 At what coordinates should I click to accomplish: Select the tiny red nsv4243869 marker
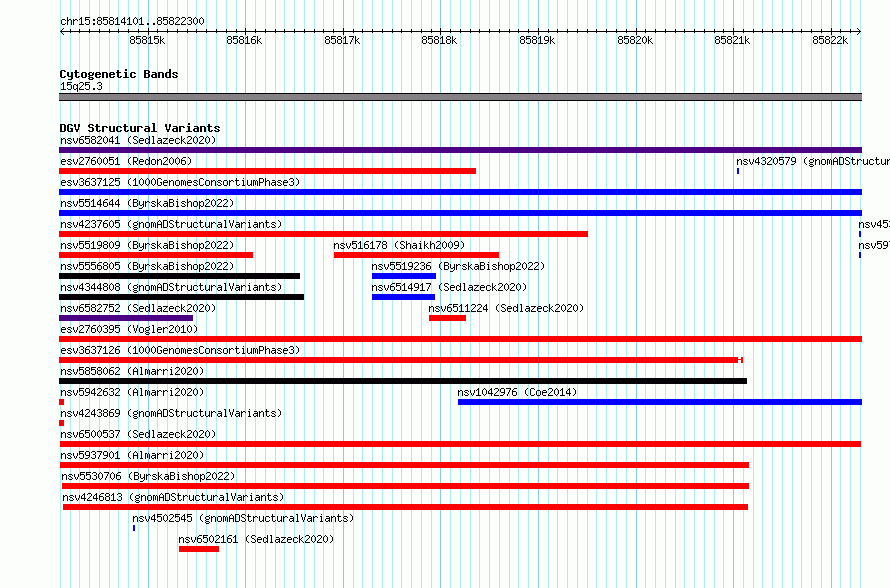pos(61,423)
